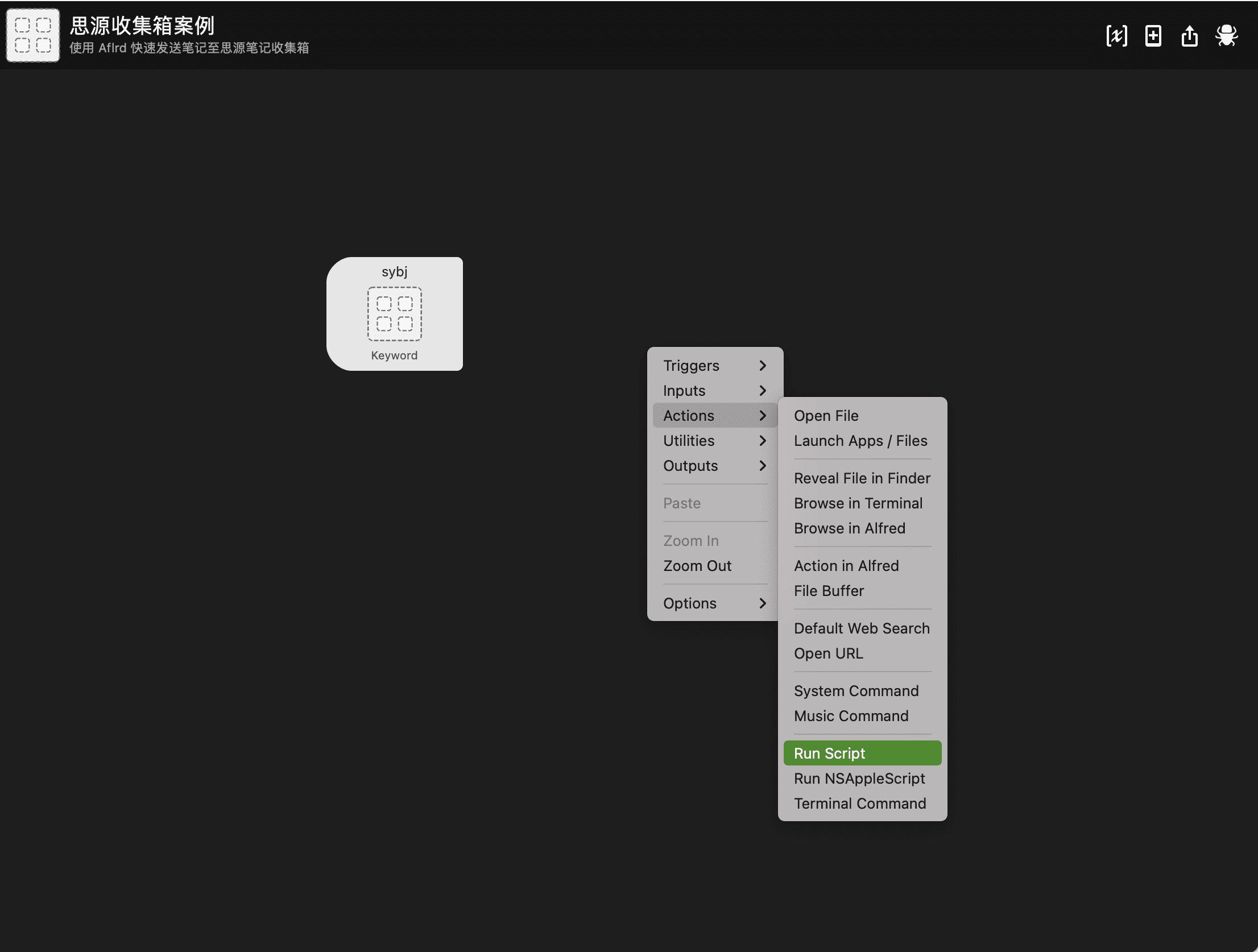Add Reveal File in Finder action
1258x952 pixels.
pos(862,478)
